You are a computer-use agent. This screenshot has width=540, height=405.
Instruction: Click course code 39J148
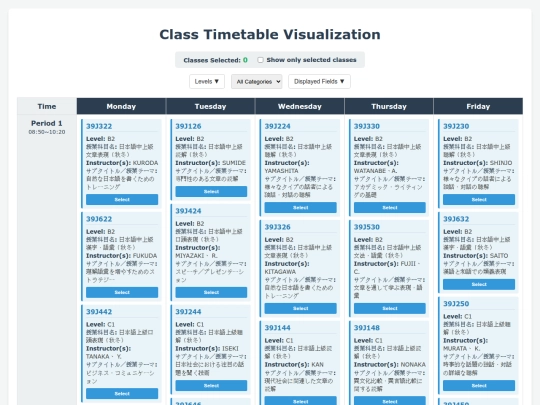(367, 328)
